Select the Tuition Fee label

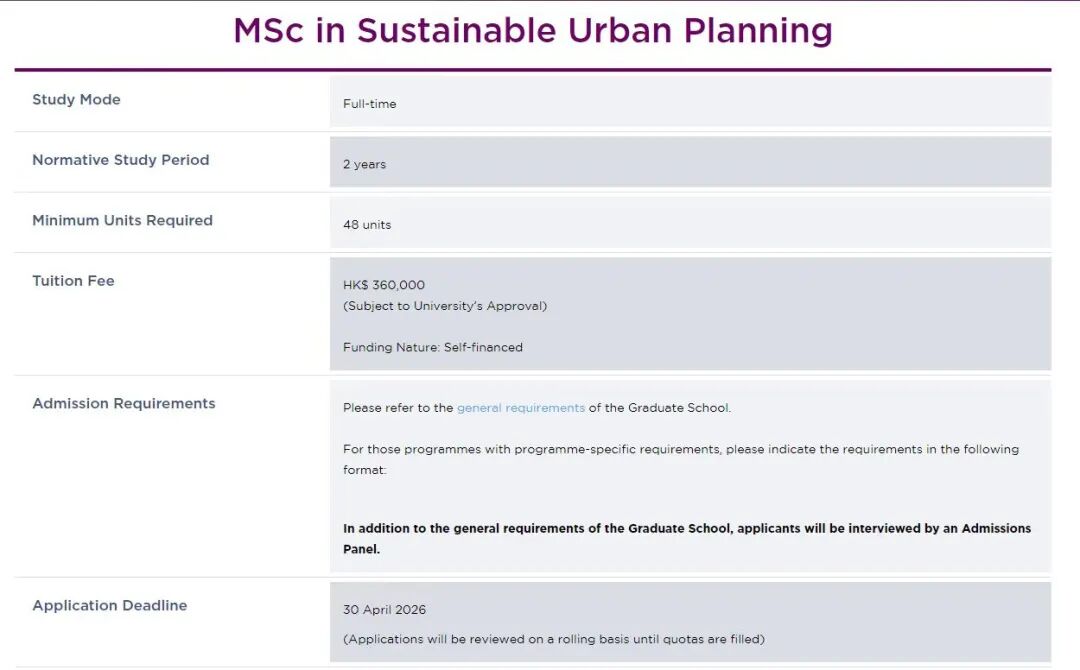tap(73, 281)
